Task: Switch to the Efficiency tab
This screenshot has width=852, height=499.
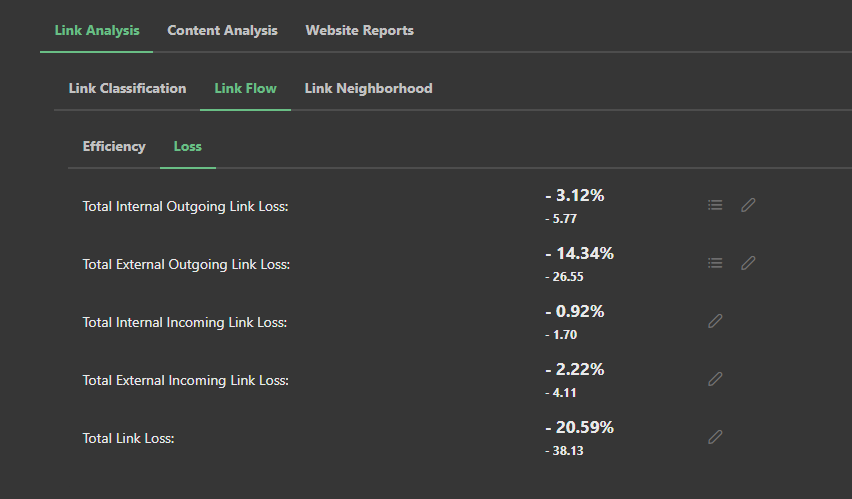Action: [114, 146]
